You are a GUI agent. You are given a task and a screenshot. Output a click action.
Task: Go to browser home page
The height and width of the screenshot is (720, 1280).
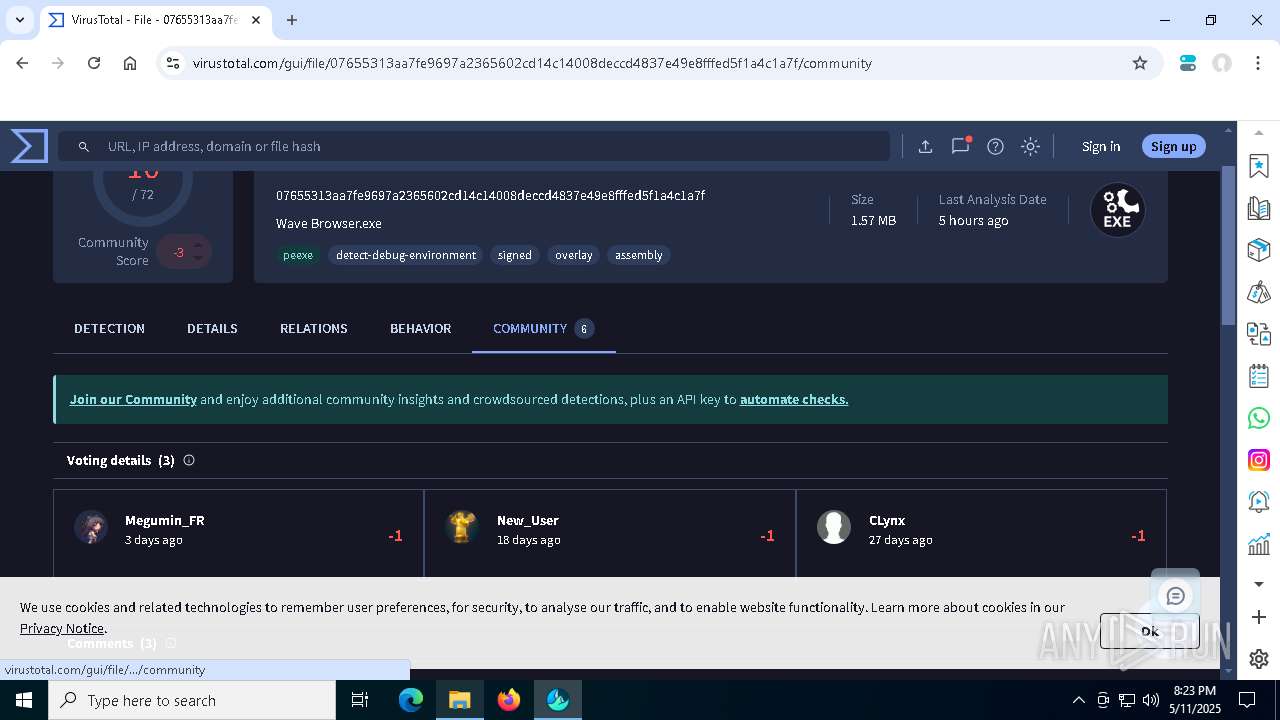tap(130, 63)
